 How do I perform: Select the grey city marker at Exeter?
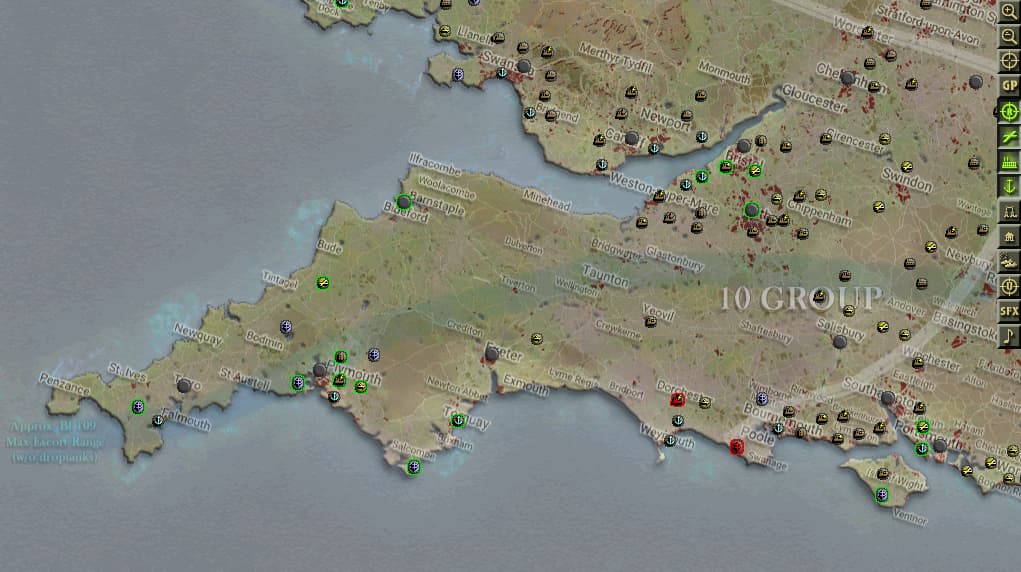pyautogui.click(x=492, y=354)
